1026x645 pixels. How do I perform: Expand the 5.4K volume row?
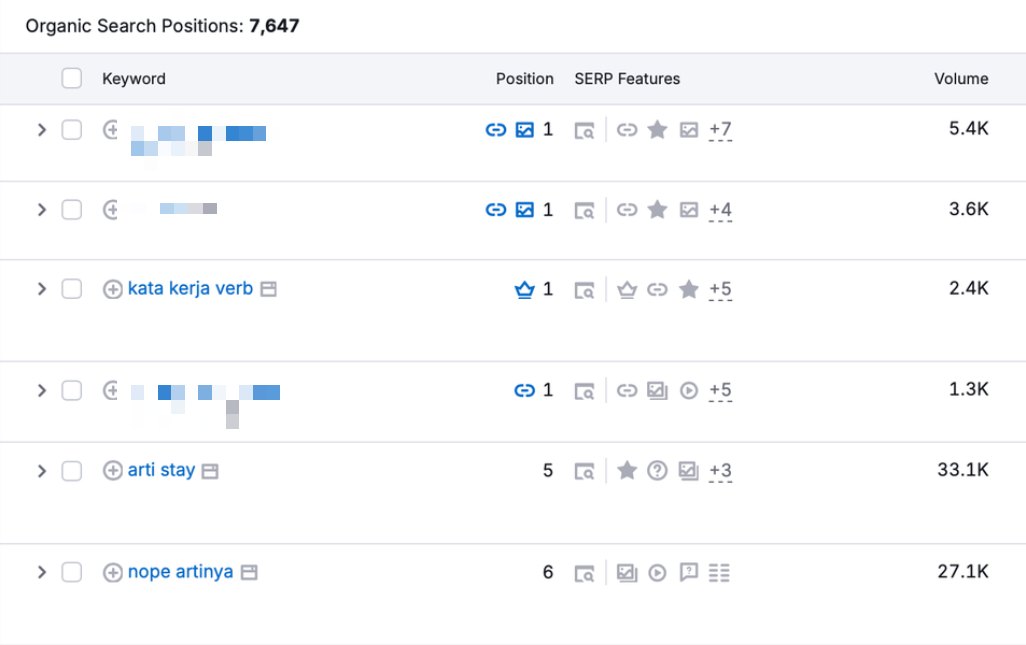pyautogui.click(x=42, y=130)
